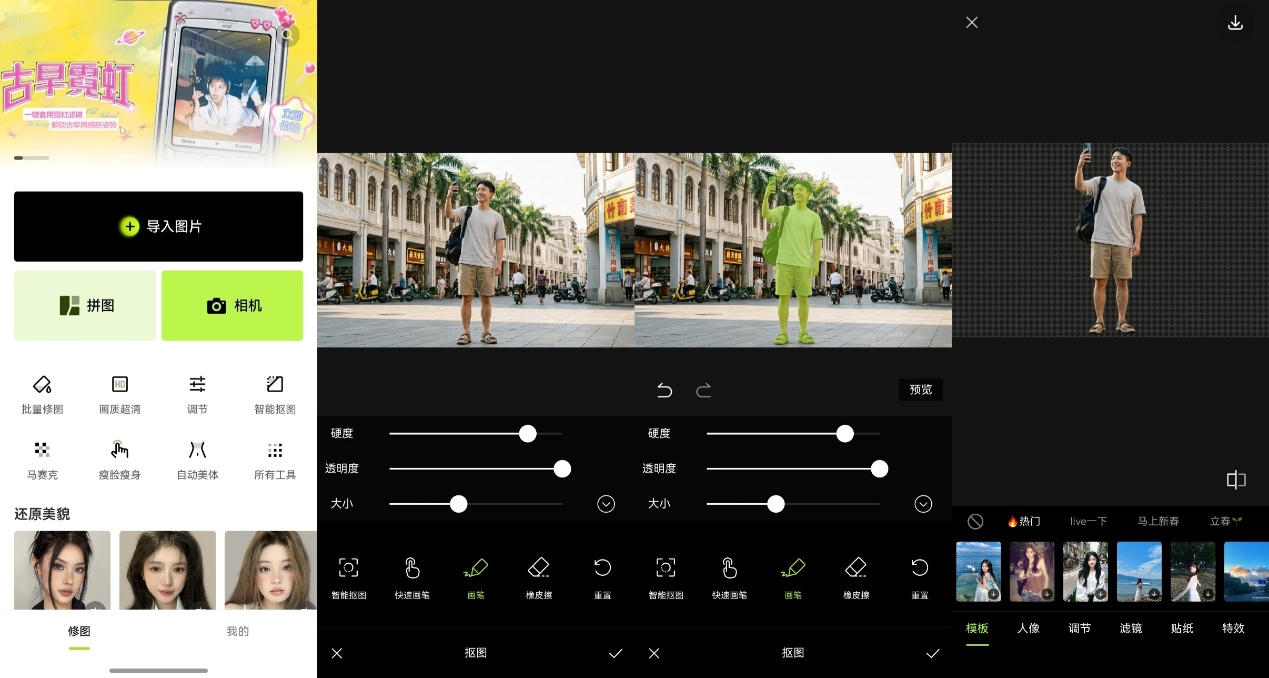Screen dimensions: 1269x678
Task: Adjust 硬度 slider in green-masked cutout screen
Action: pyautogui.click(x=792, y=433)
